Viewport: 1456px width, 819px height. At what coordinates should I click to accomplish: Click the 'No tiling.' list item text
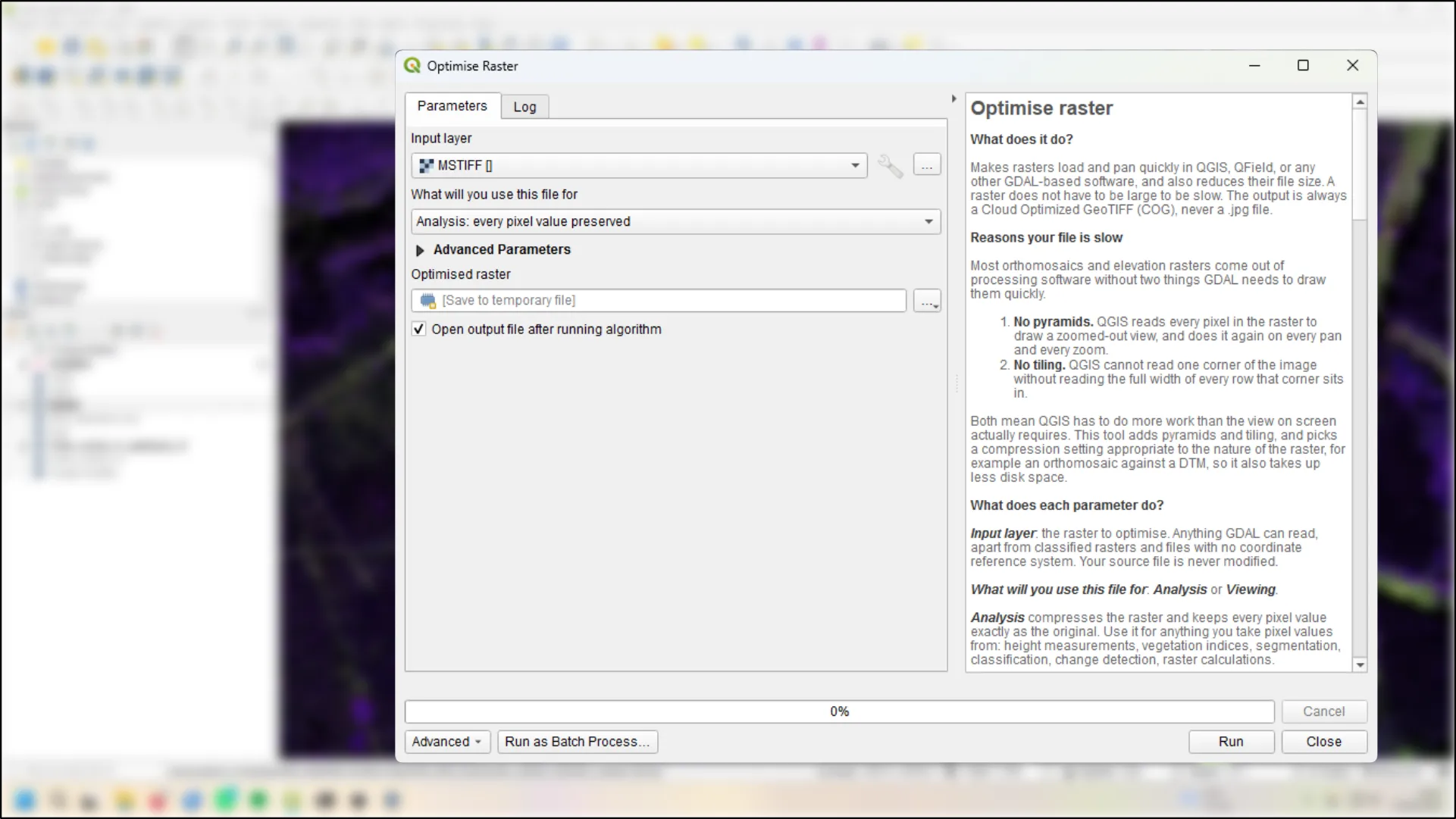(1039, 365)
